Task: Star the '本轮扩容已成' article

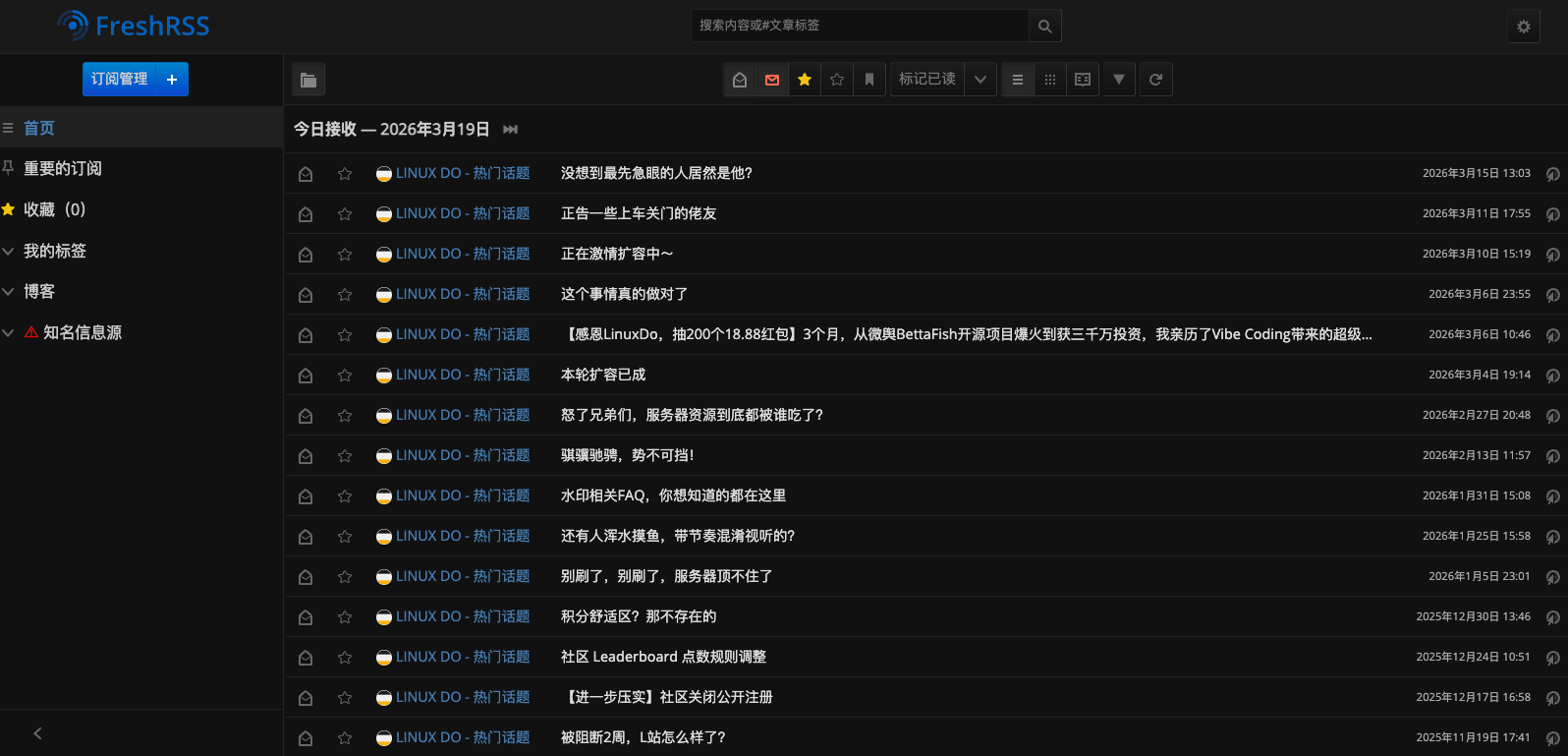Action: 345,376
